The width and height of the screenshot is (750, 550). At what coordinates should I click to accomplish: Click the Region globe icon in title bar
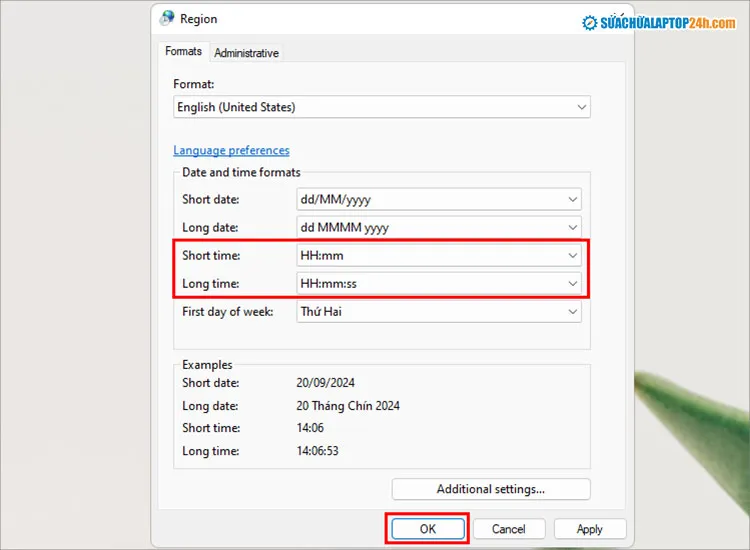pyautogui.click(x=167, y=19)
